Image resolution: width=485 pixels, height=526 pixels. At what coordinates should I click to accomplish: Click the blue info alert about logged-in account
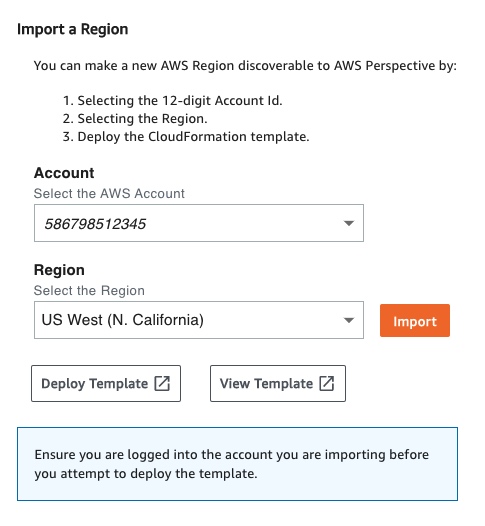tap(237, 464)
